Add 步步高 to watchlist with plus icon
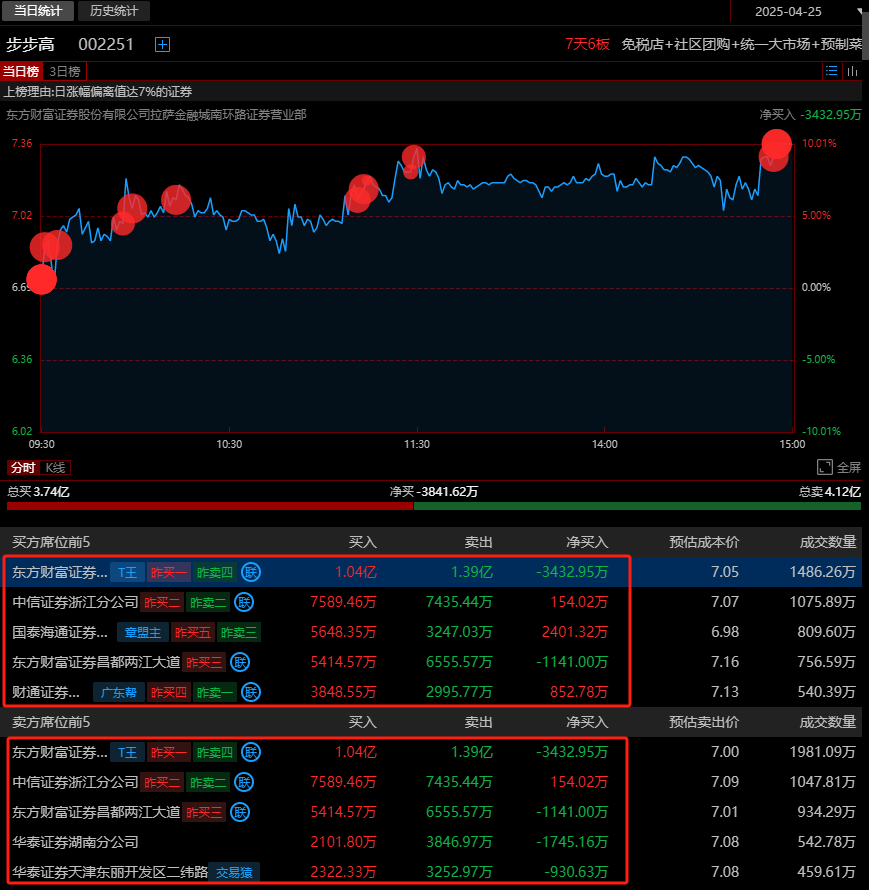The width and height of the screenshot is (869, 890). (x=162, y=44)
